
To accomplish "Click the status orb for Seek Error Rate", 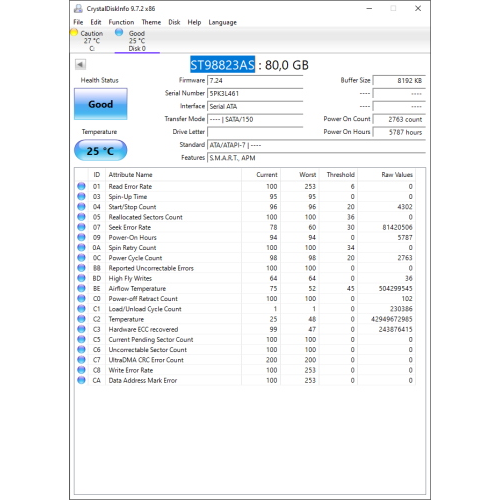I will [81, 227].
